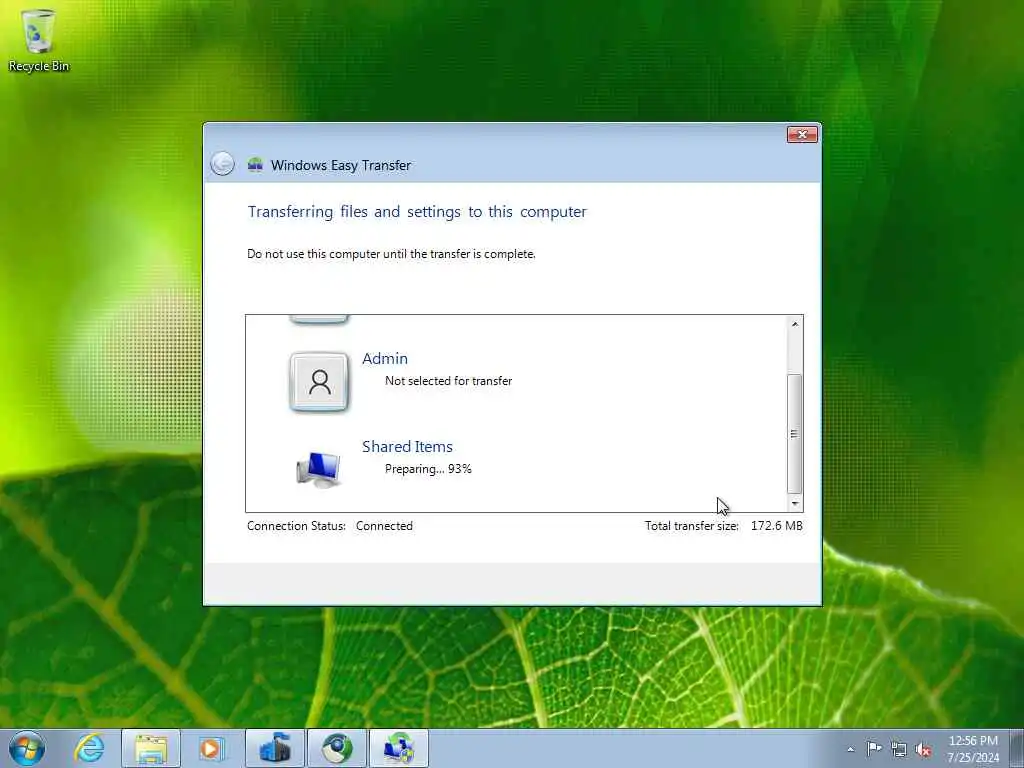Launch Internet Explorer from the taskbar
Screen dimensions: 1024x768
tap(89, 748)
